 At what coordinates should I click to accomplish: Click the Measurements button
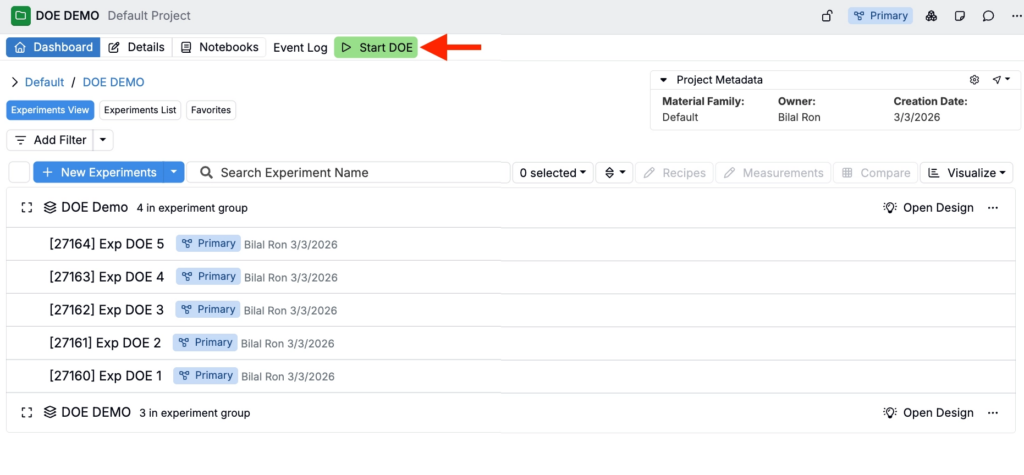tap(773, 172)
